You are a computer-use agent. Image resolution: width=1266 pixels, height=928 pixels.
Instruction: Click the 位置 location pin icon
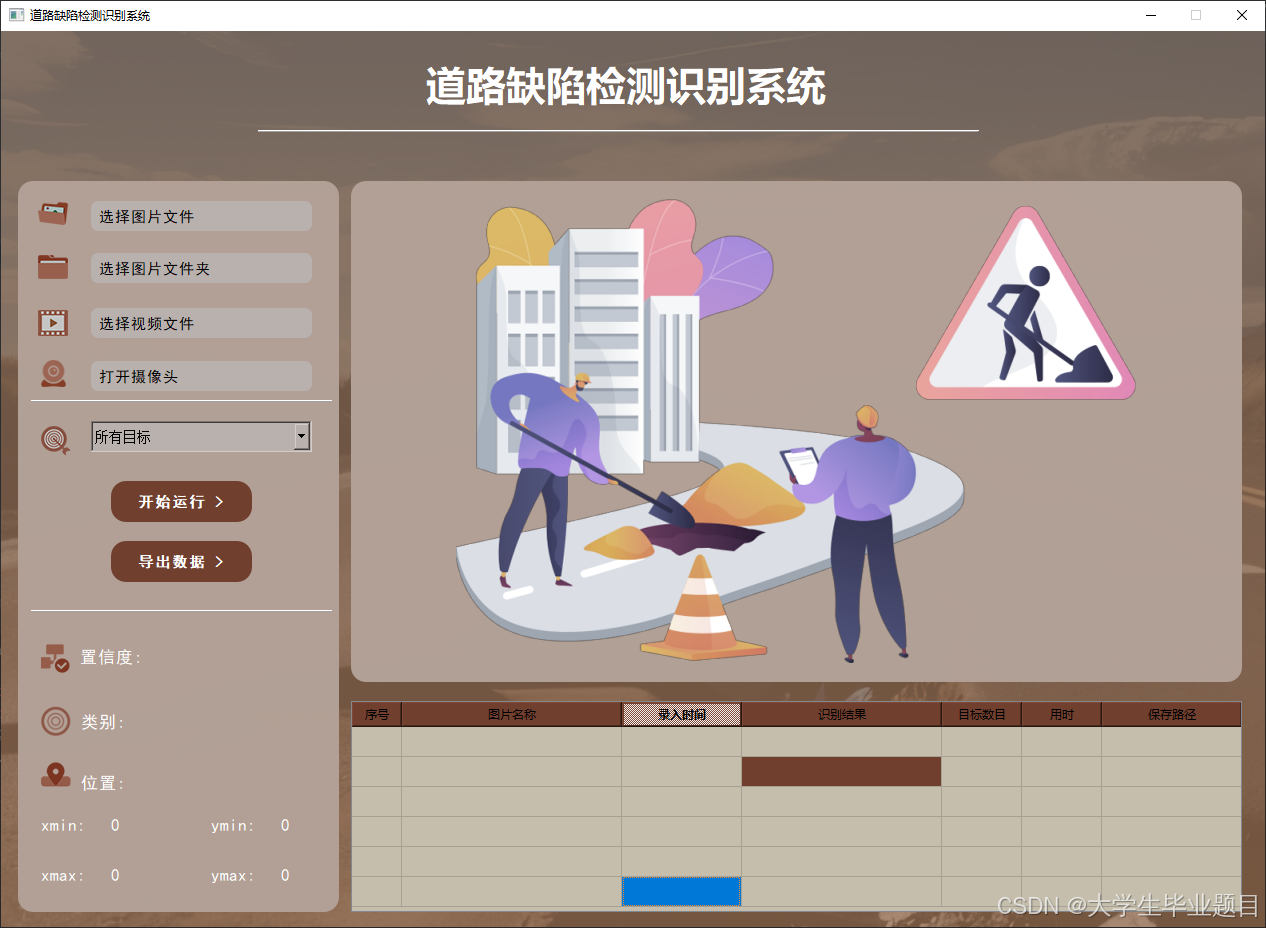point(55,775)
